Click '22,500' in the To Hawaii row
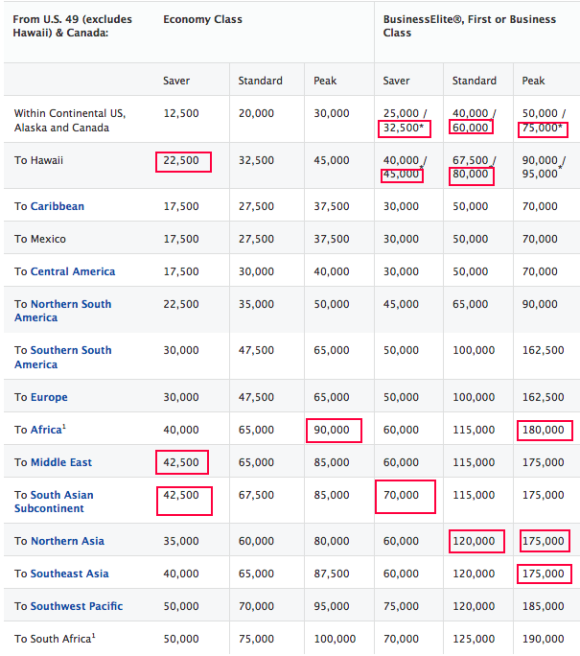 pos(181,160)
